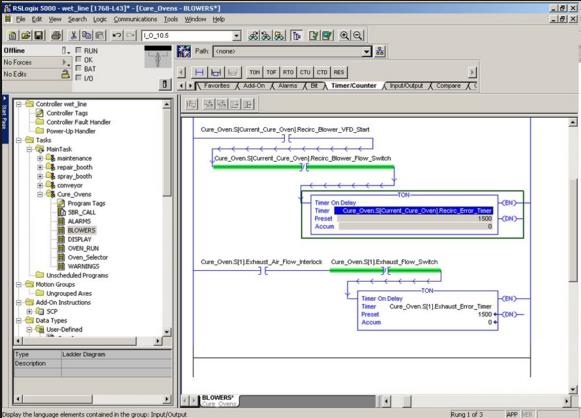Screen dimensions: 581x418
Task: Click the Zoom In magnifier icon
Action: coord(344,36)
